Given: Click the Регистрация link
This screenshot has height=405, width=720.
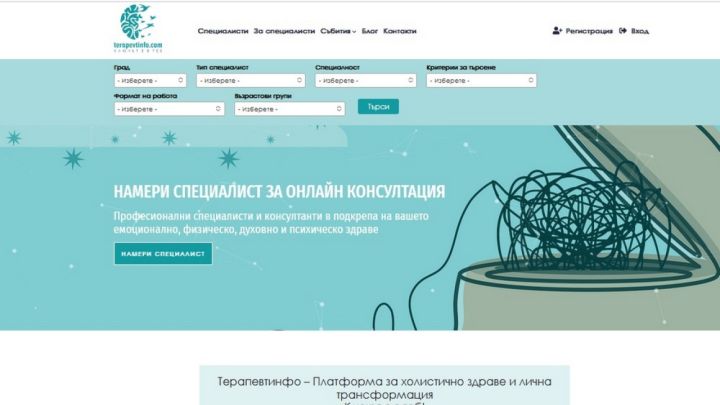Looking at the screenshot, I should click(x=589, y=31).
